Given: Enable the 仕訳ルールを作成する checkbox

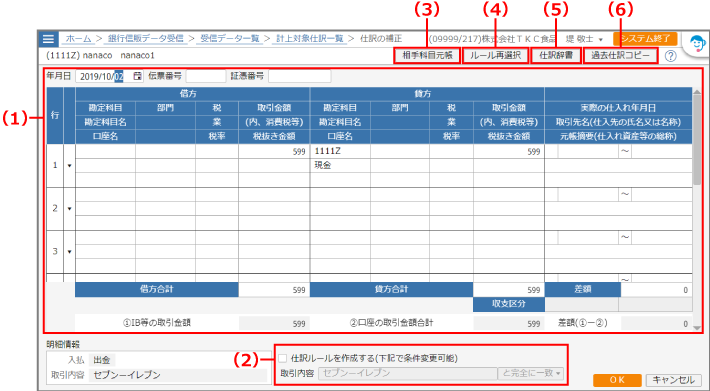Looking at the screenshot, I should click(x=283, y=358).
